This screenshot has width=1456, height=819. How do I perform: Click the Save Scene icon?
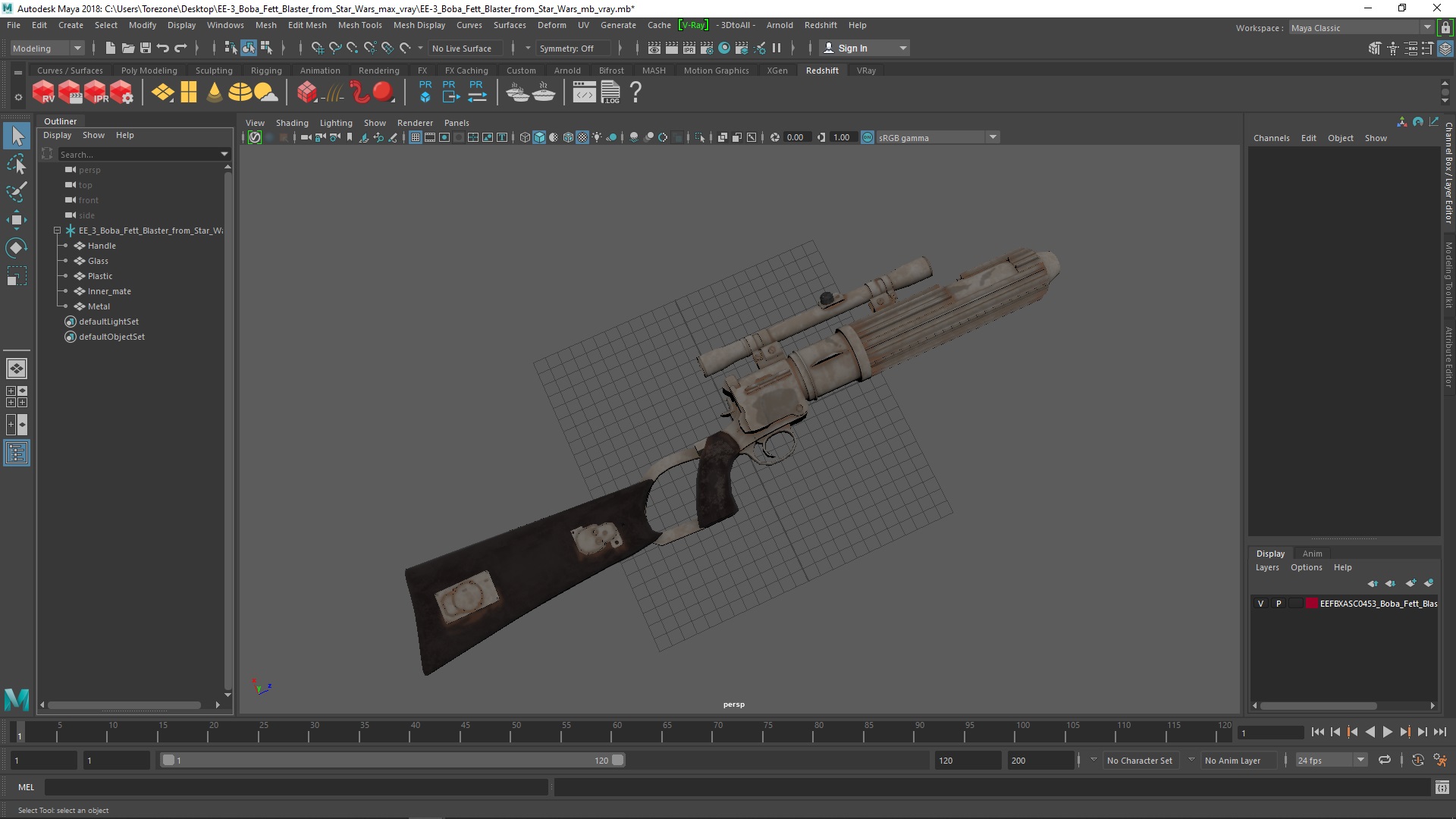tap(146, 48)
